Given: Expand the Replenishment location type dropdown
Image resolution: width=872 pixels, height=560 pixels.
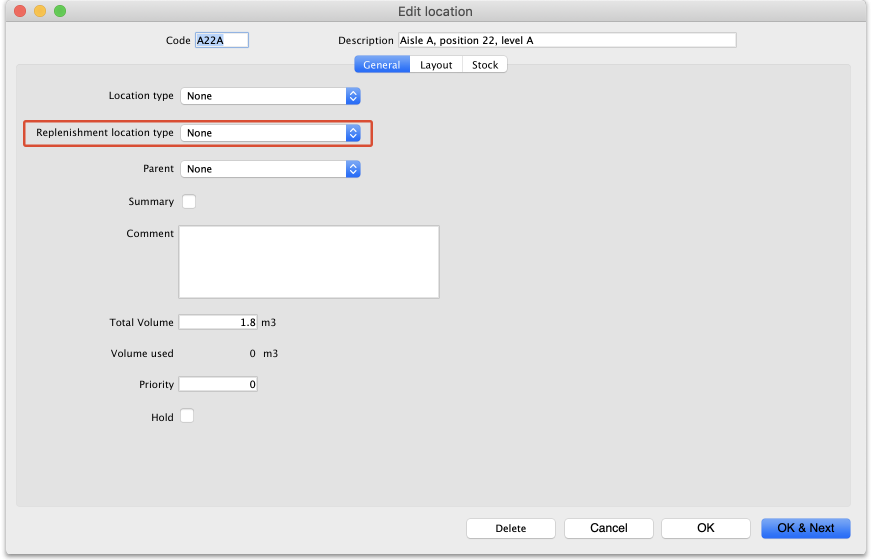Looking at the screenshot, I should tap(269, 133).
